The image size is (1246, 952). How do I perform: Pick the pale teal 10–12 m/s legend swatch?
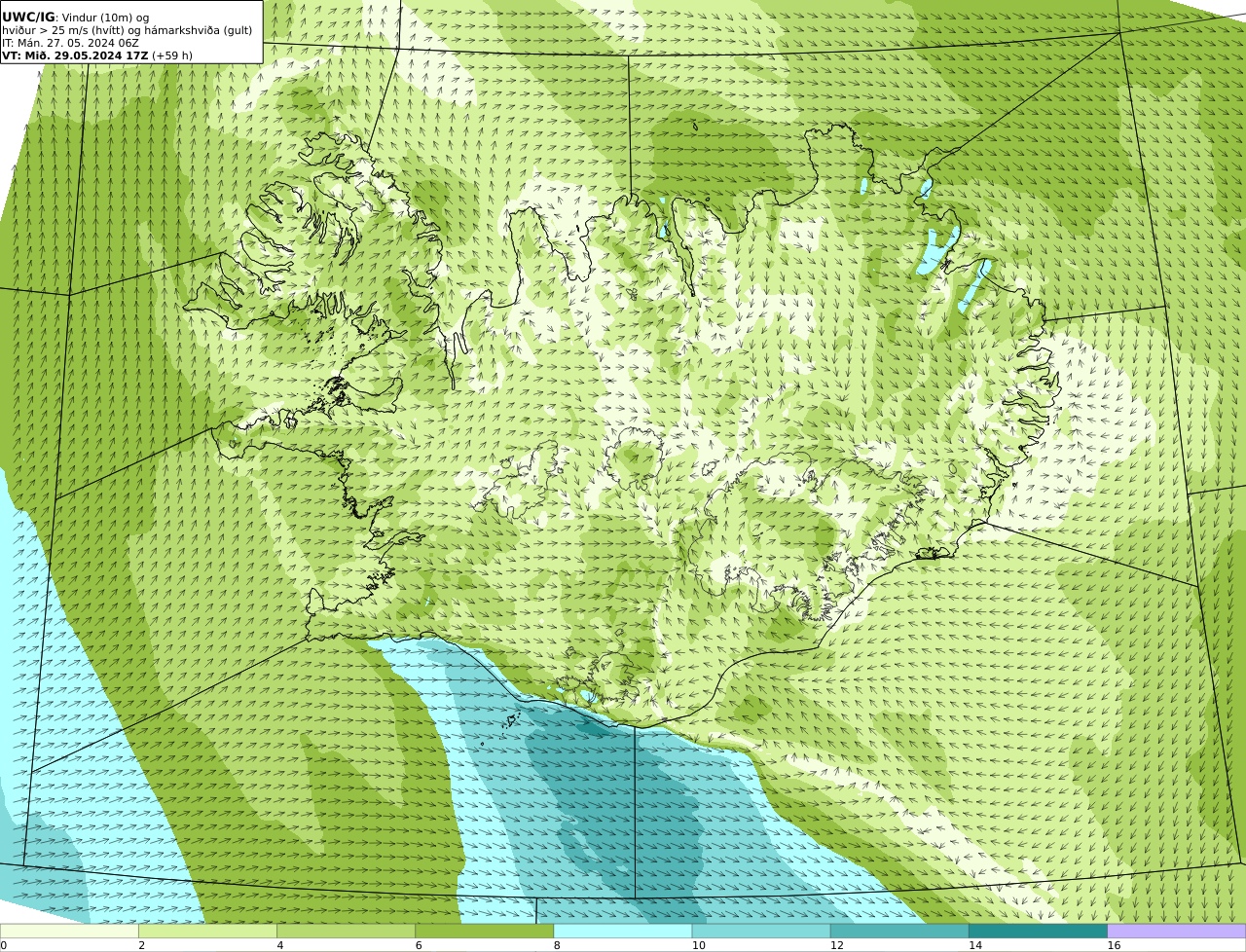click(761, 931)
